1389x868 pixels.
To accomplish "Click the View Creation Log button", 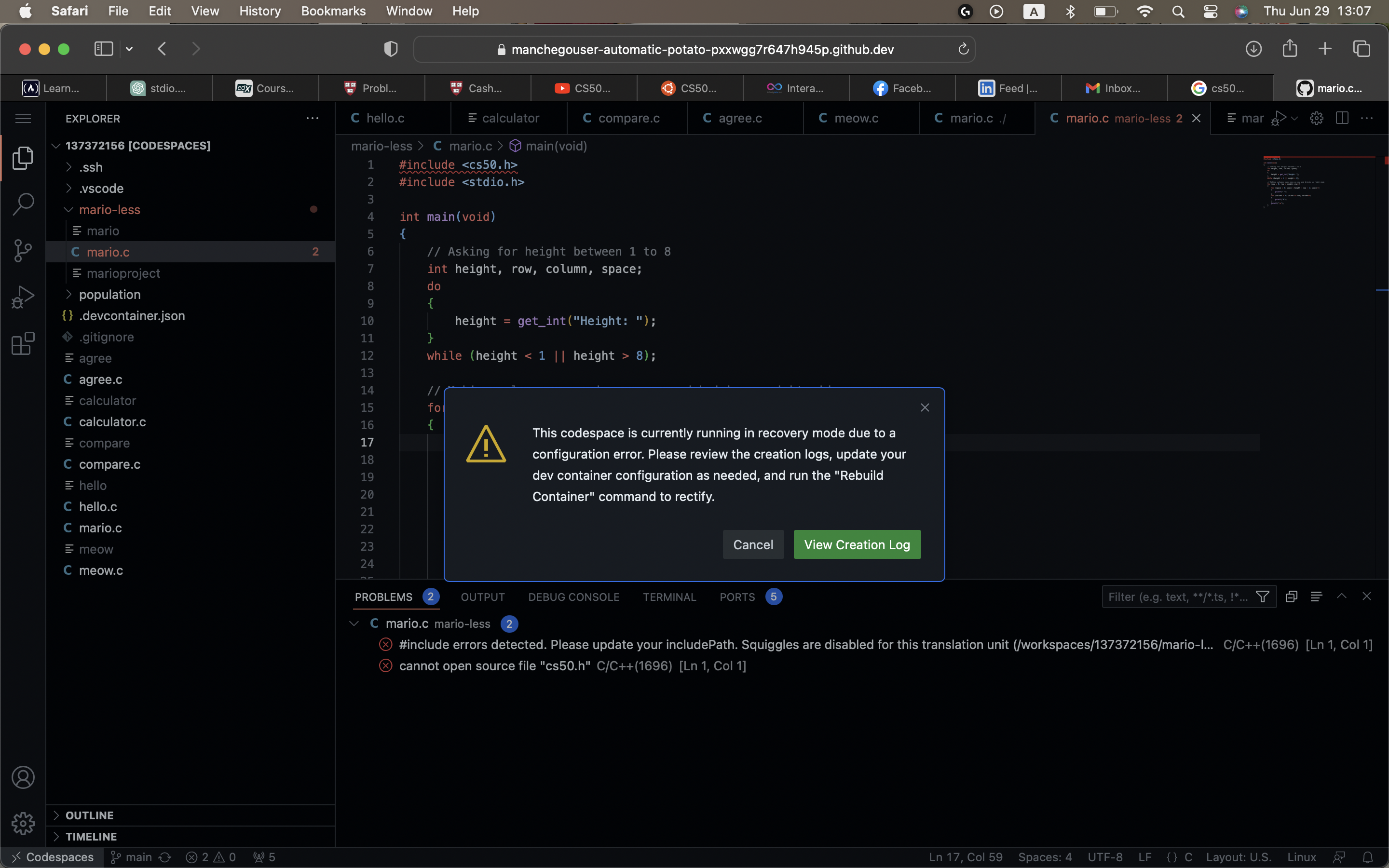I will [857, 544].
